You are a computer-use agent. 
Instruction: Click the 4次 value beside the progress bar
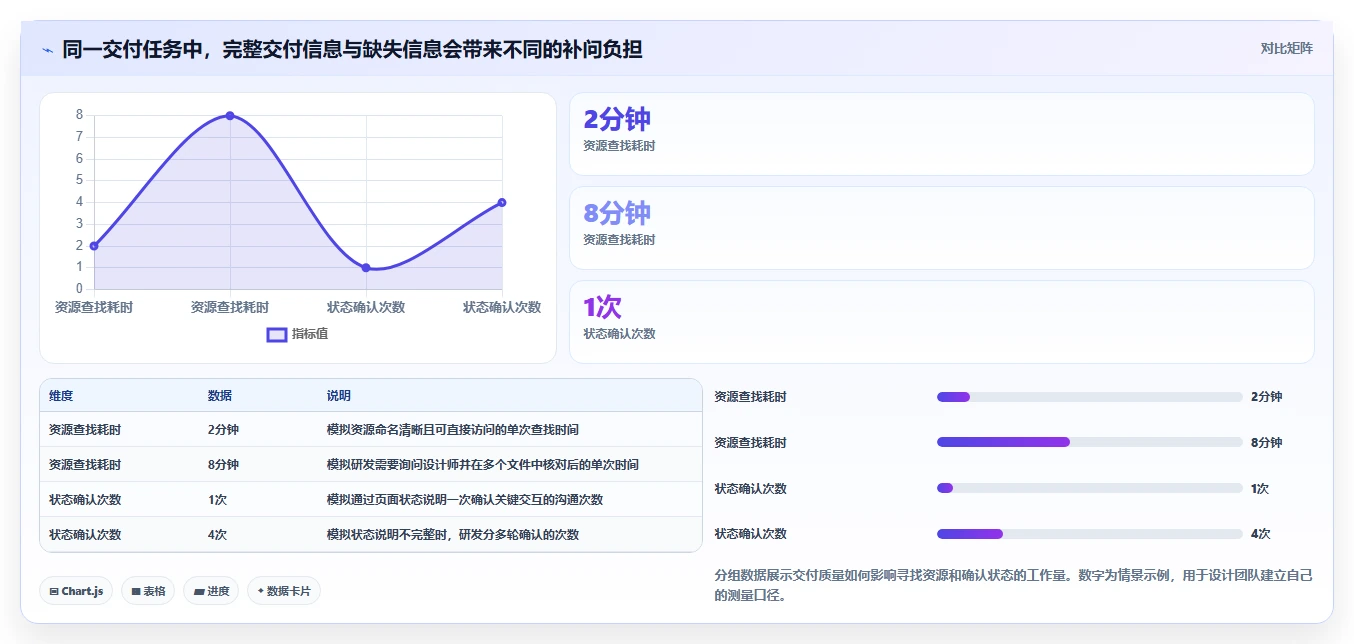pyautogui.click(x=1260, y=534)
